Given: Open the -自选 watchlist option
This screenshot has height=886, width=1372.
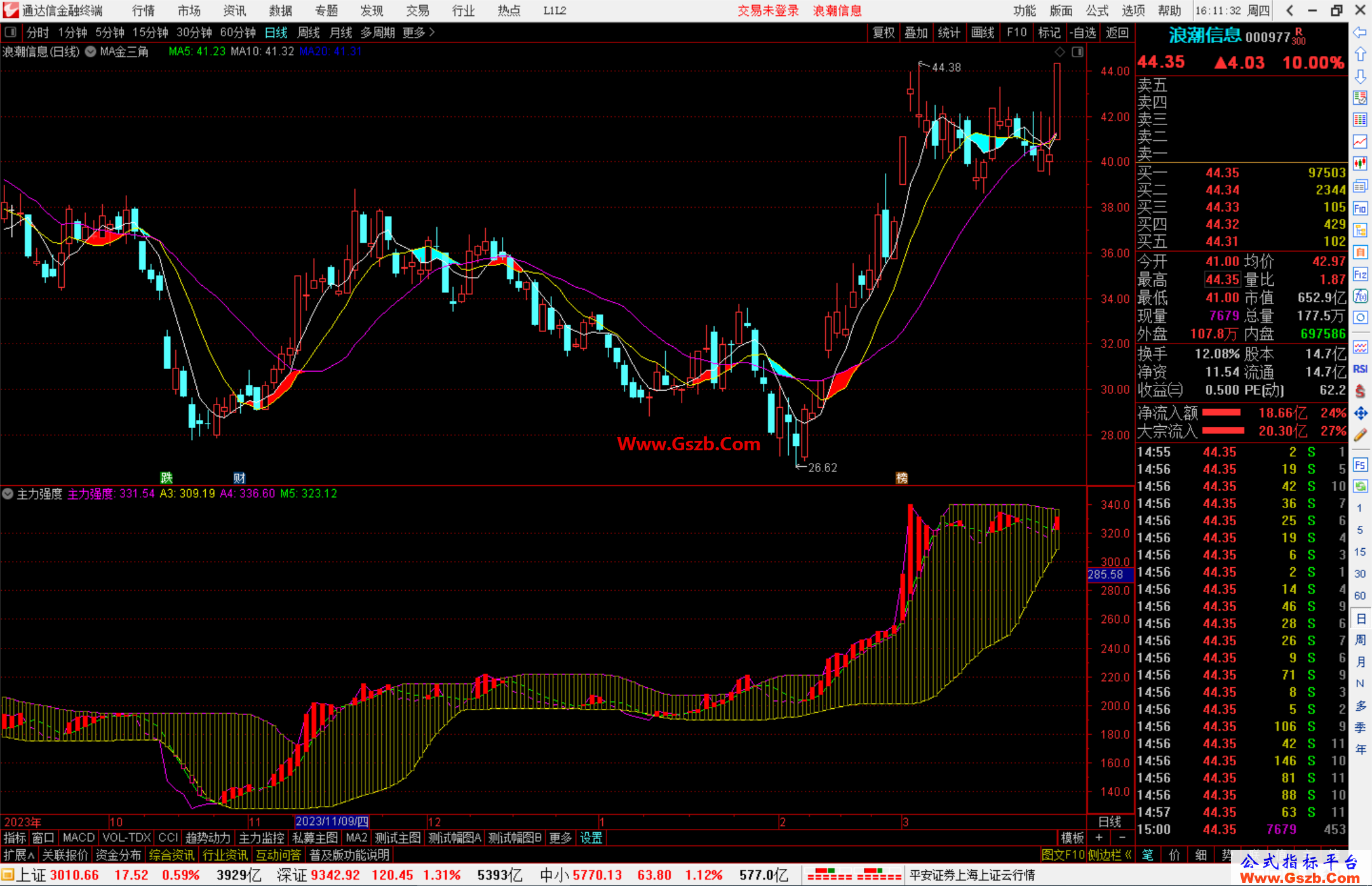Looking at the screenshot, I should coord(1082,32).
